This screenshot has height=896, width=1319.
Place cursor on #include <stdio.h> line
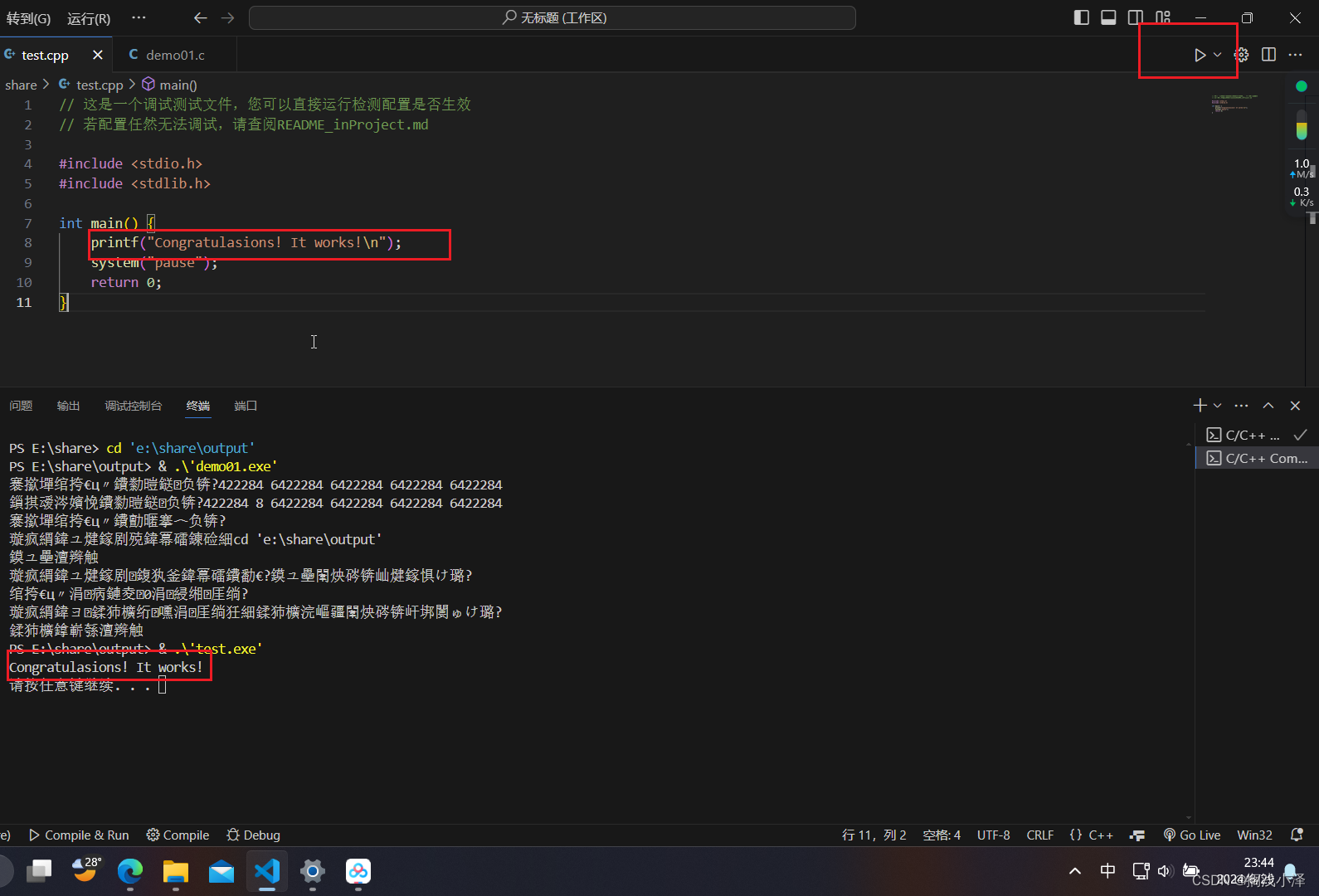pos(130,163)
